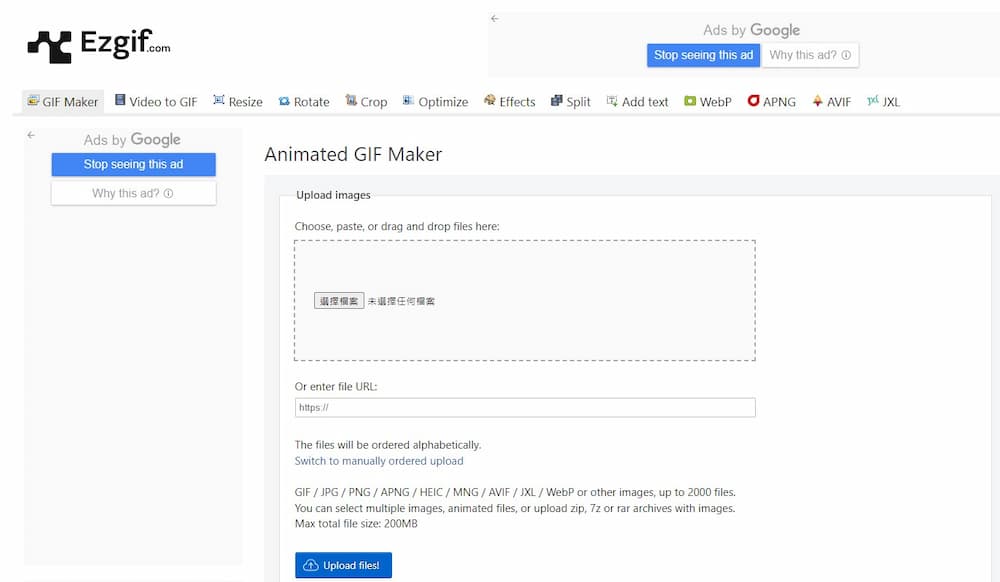Click the Video to GIF film icon
Viewport: 1000px width, 582px height.
pos(120,100)
